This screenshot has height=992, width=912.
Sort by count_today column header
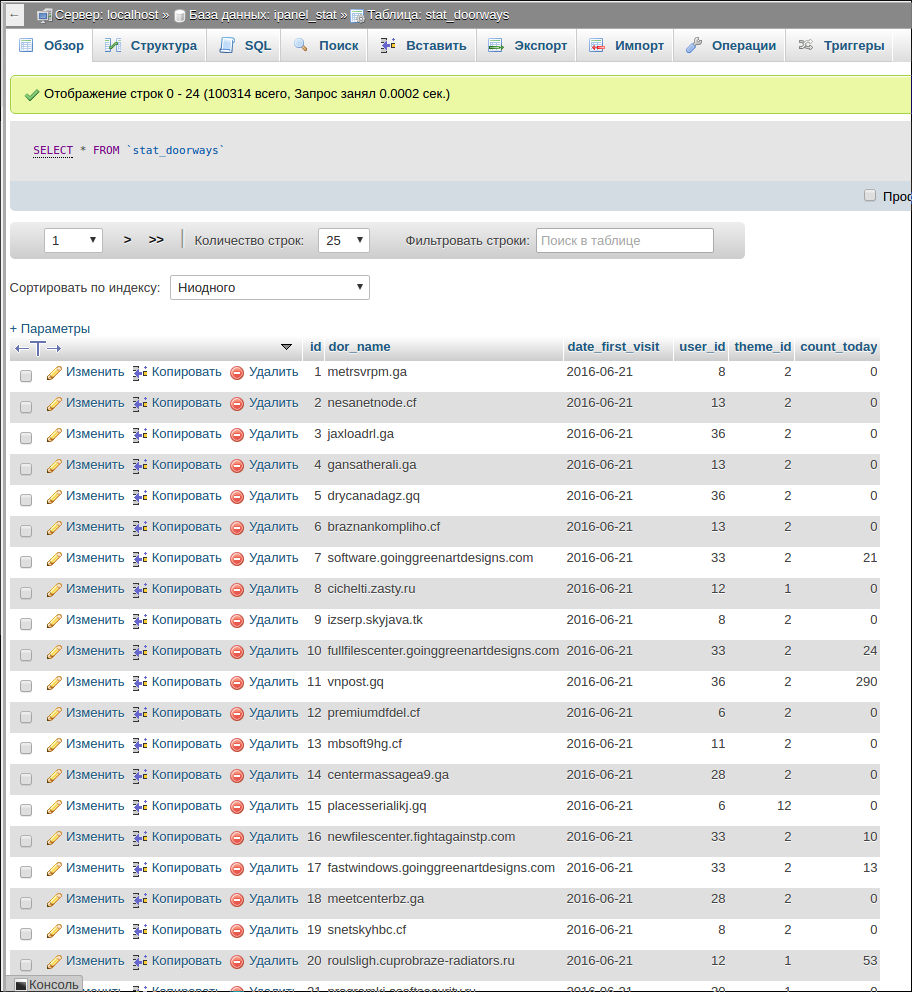(839, 347)
